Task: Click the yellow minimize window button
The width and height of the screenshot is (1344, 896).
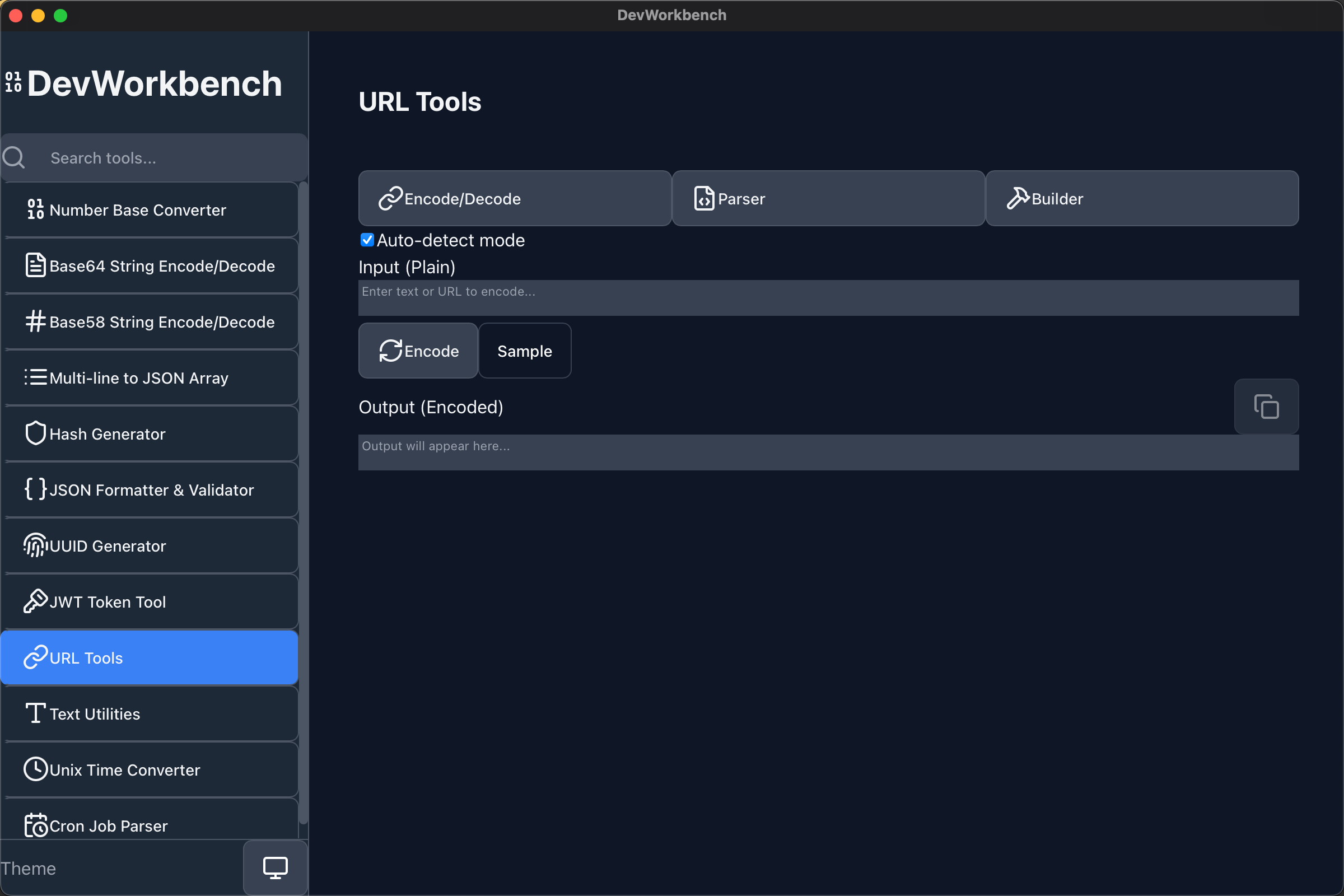Action: tap(38, 16)
